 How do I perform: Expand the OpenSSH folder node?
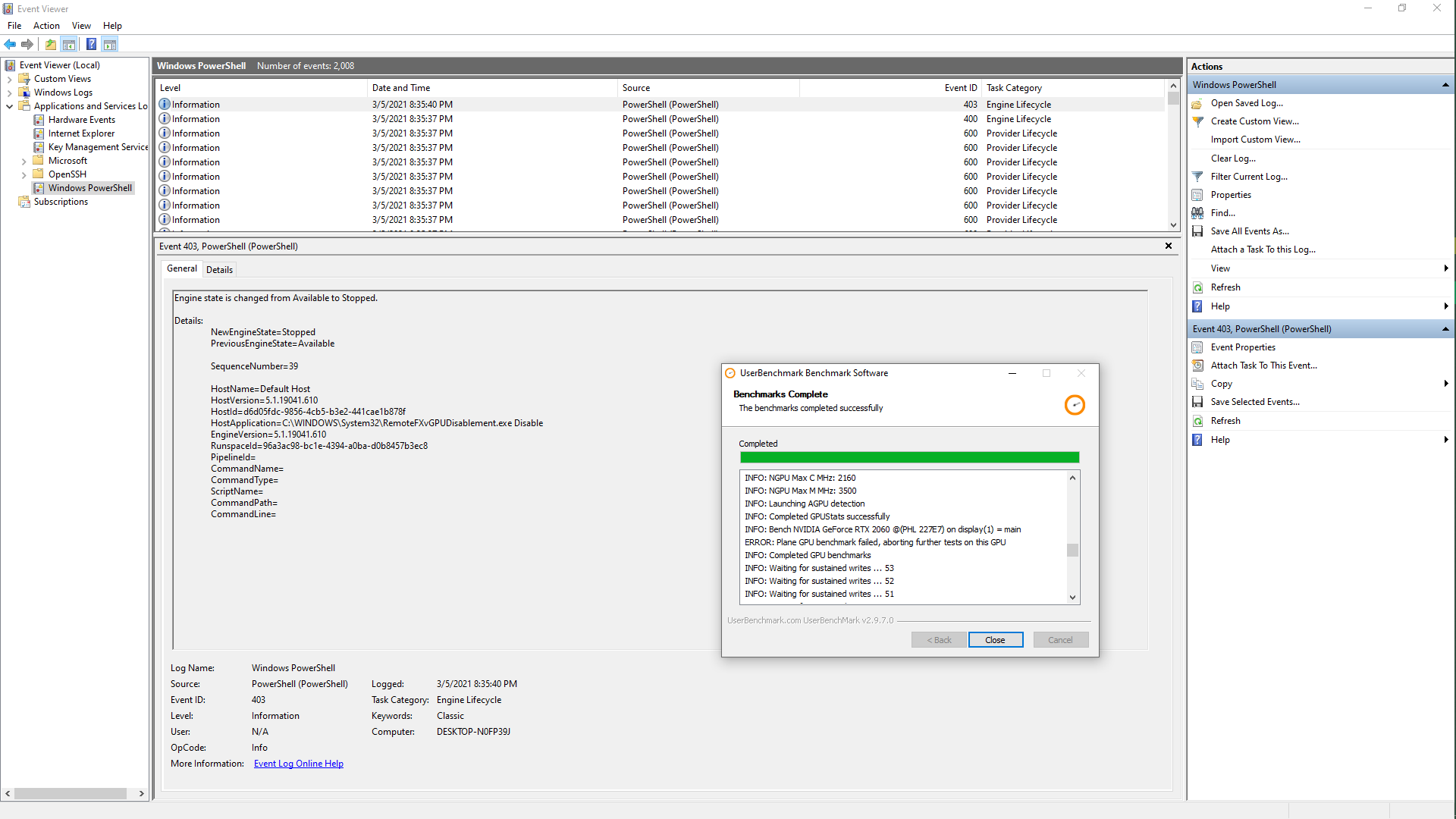[24, 174]
